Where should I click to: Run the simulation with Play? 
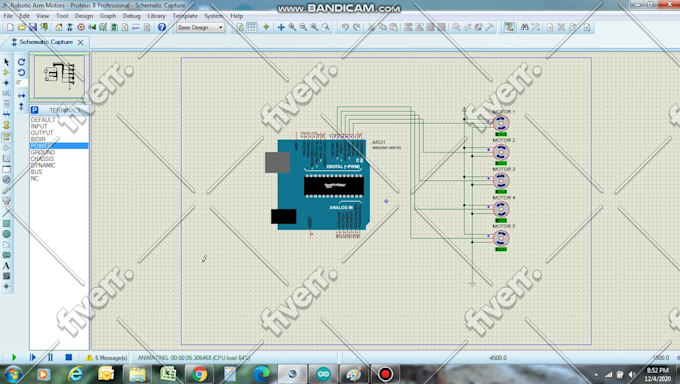[14, 357]
